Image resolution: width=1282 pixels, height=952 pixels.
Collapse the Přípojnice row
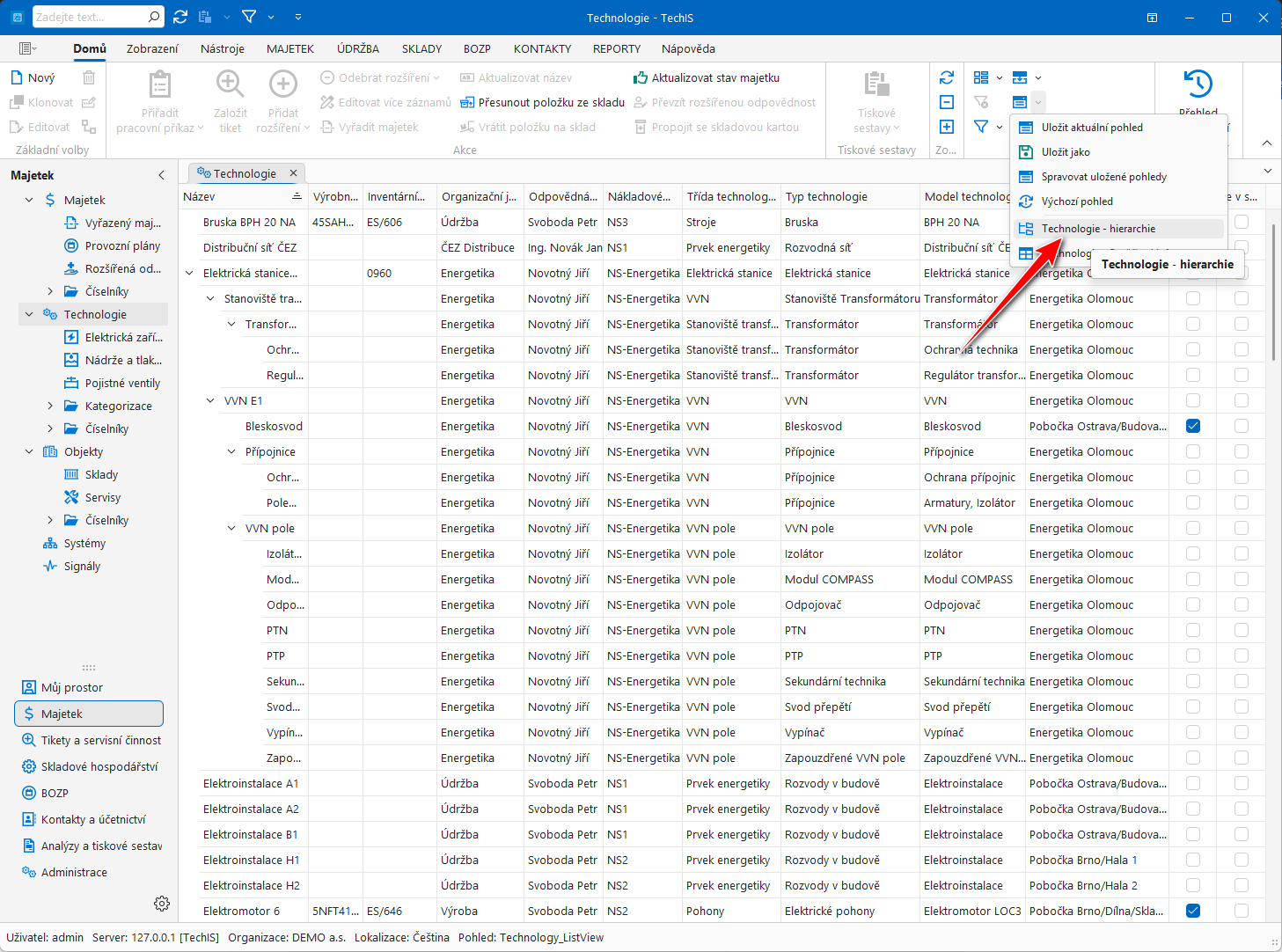[x=231, y=451]
